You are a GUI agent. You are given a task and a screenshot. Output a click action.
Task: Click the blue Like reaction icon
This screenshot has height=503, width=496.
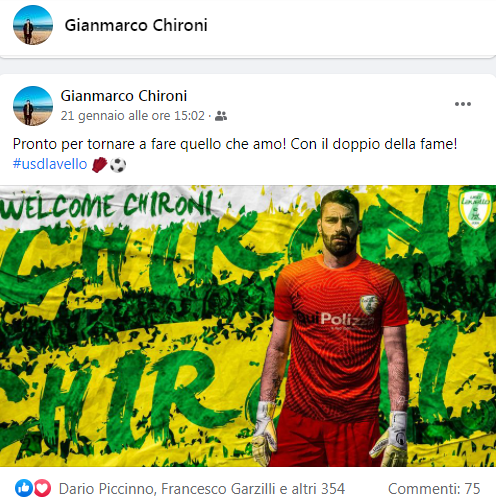pos(24,488)
